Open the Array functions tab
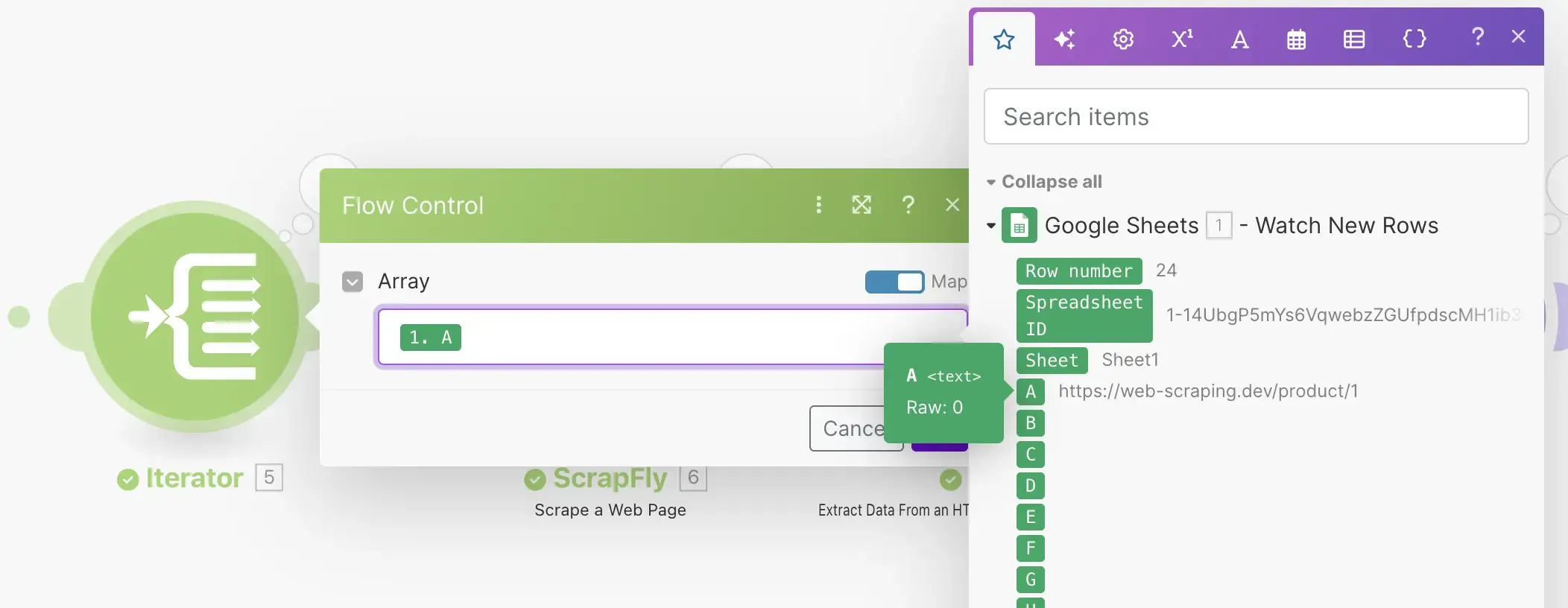The image size is (1568, 608). 1354,39
